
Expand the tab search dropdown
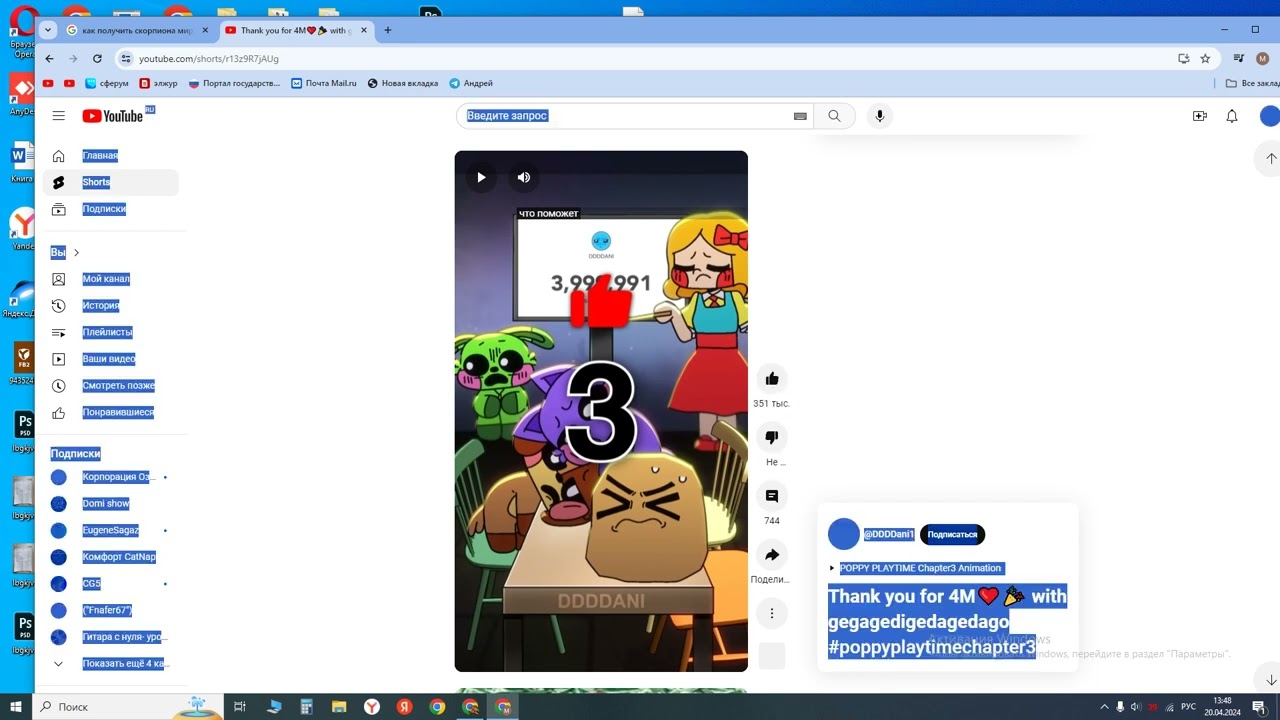coord(47,30)
